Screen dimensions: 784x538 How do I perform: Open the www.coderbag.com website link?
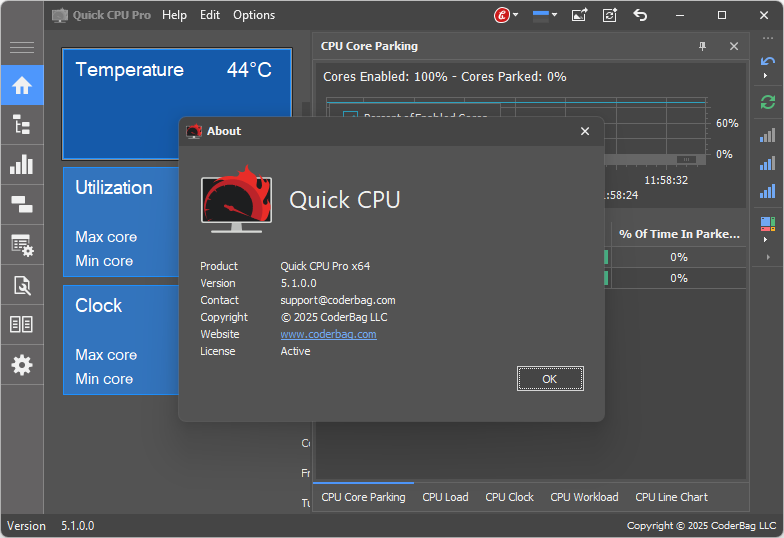(x=328, y=334)
